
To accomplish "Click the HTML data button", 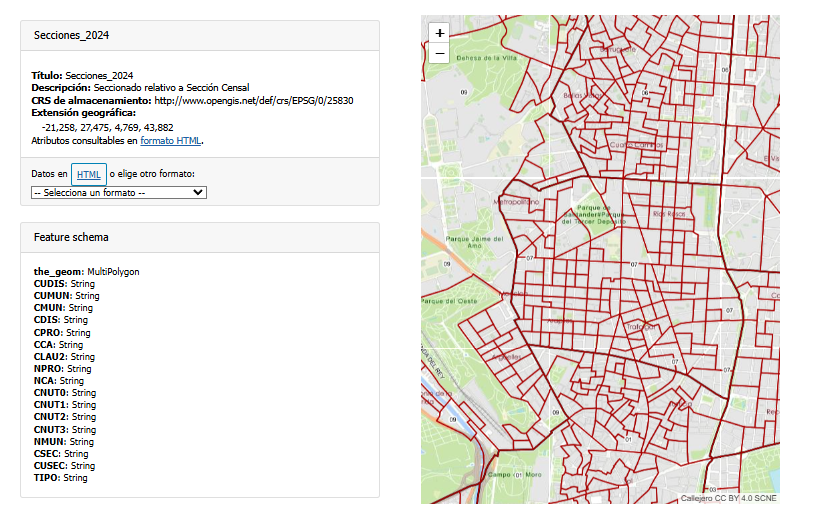I will pyautogui.click(x=89, y=174).
